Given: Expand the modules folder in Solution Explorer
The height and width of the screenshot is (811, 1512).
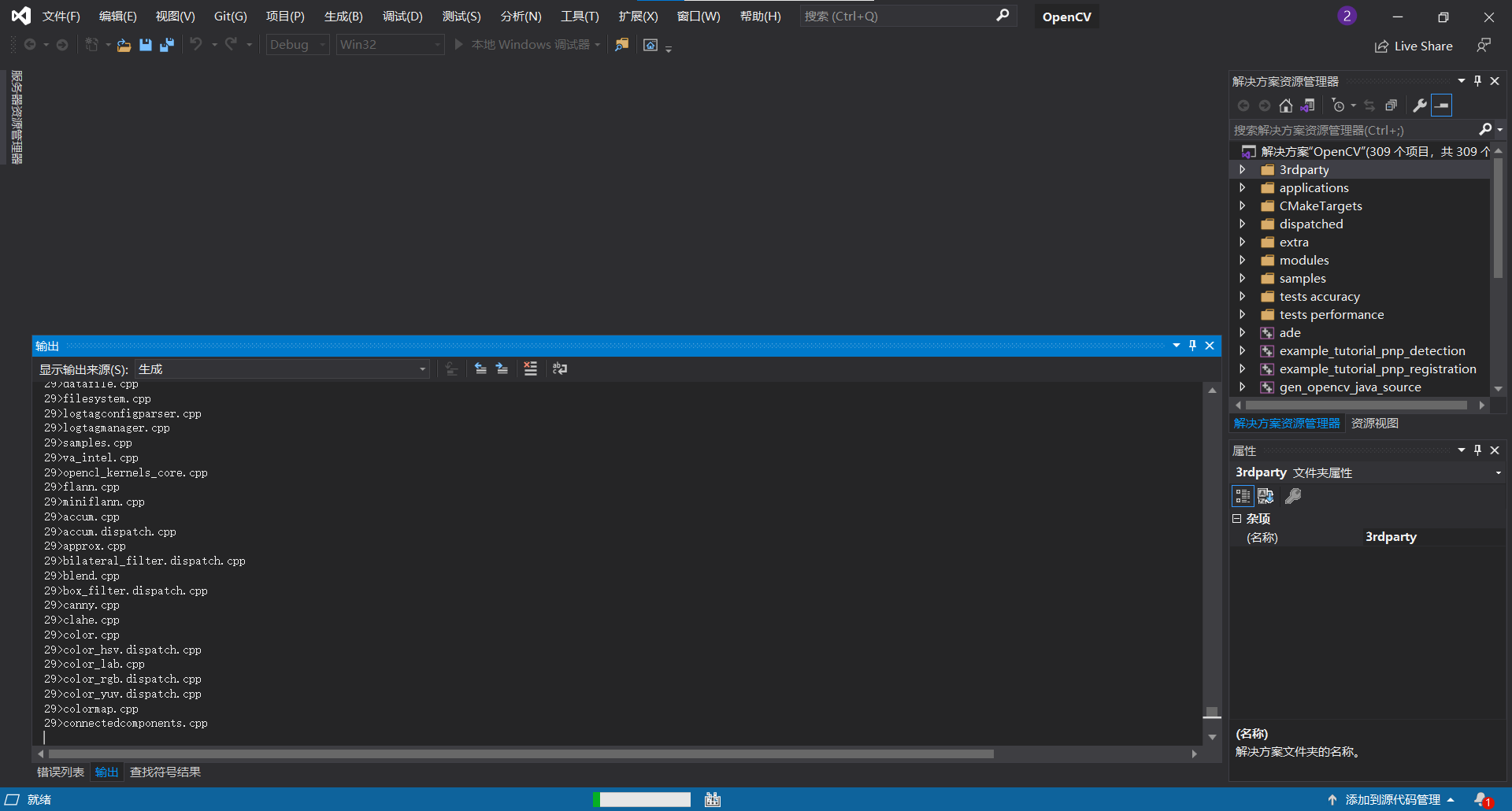Looking at the screenshot, I should coord(1243,261).
